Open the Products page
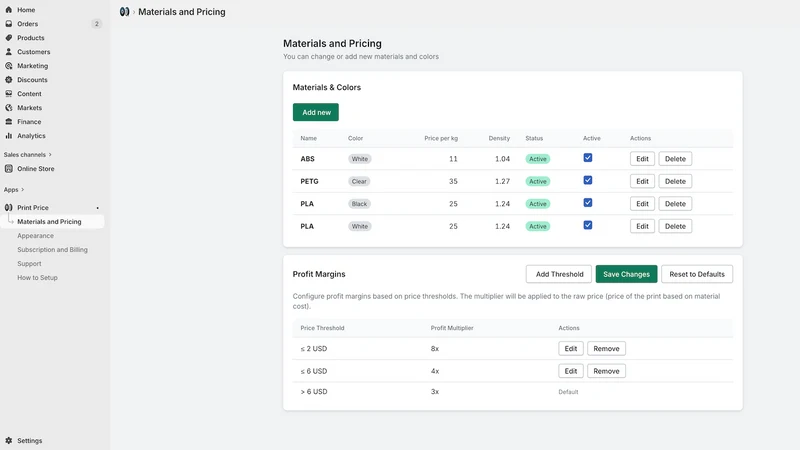800x450 pixels. [31, 38]
